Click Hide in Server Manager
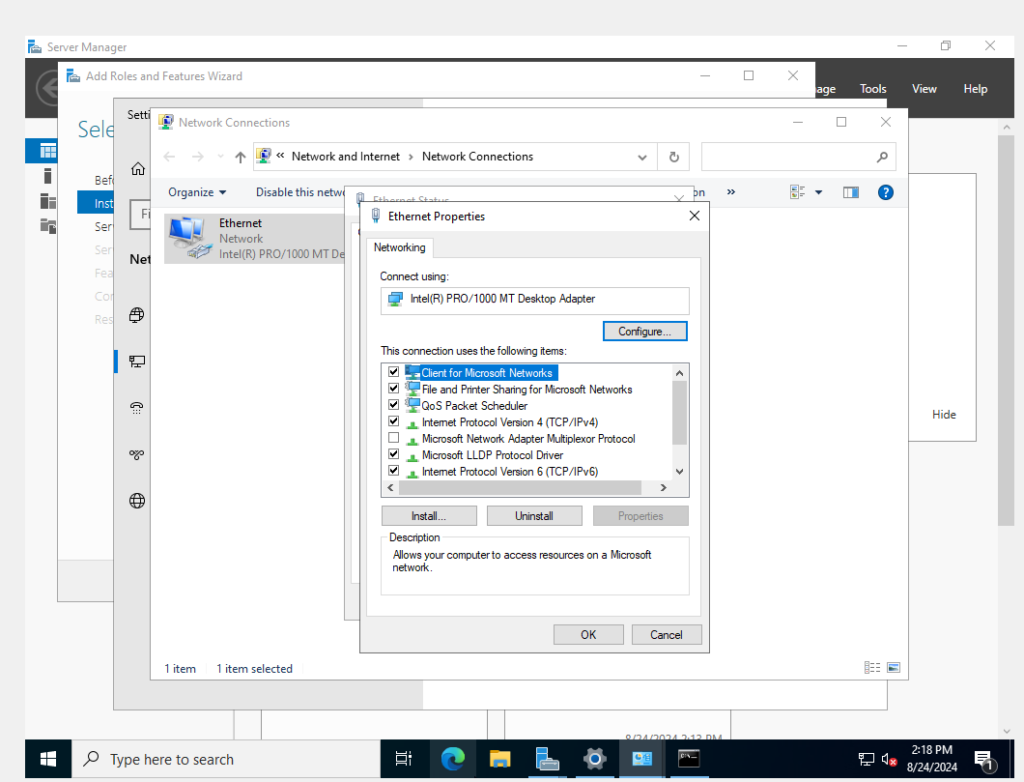1024x782 pixels. 944,414
